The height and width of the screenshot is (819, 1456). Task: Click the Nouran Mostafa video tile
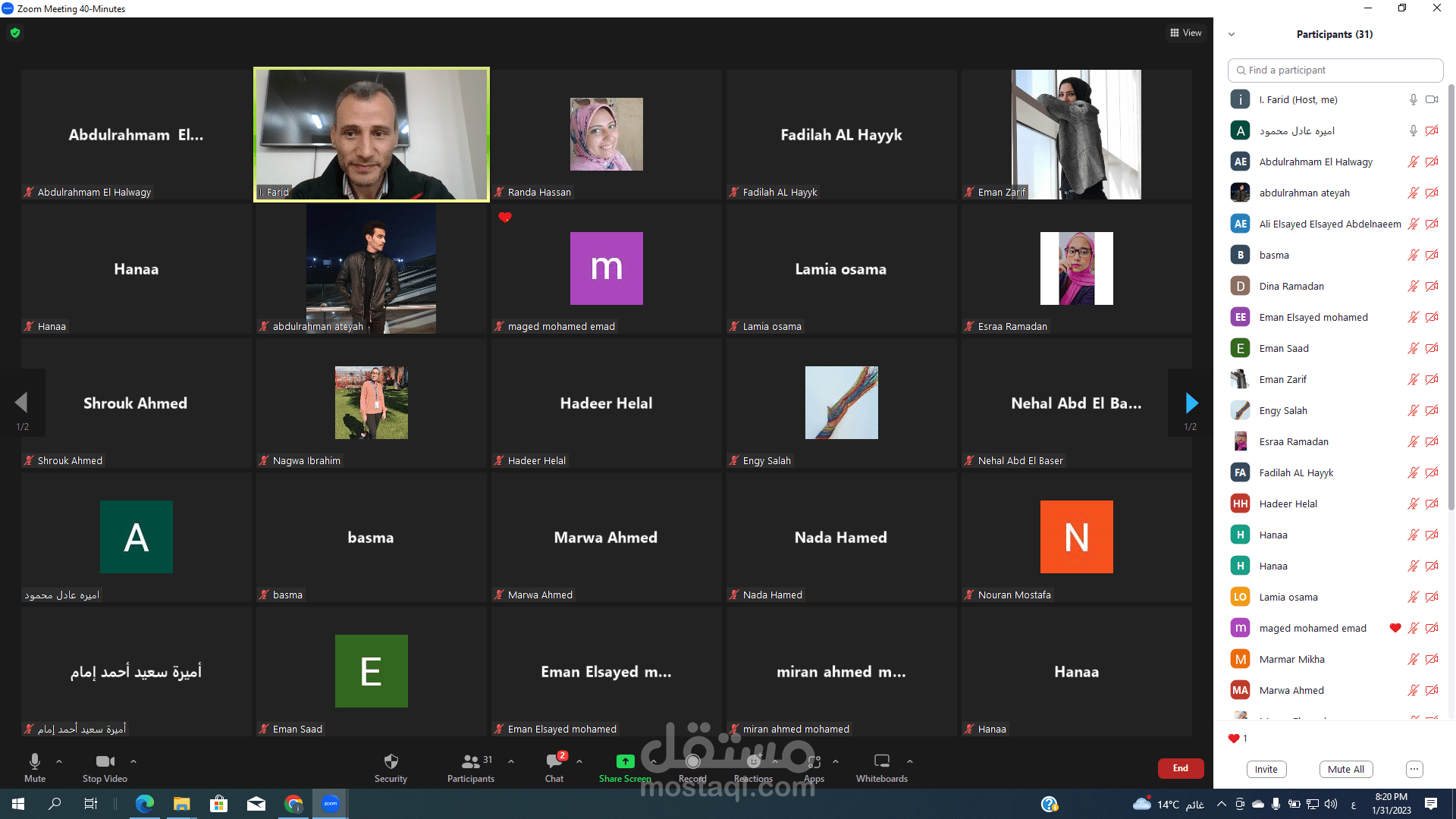(1077, 537)
